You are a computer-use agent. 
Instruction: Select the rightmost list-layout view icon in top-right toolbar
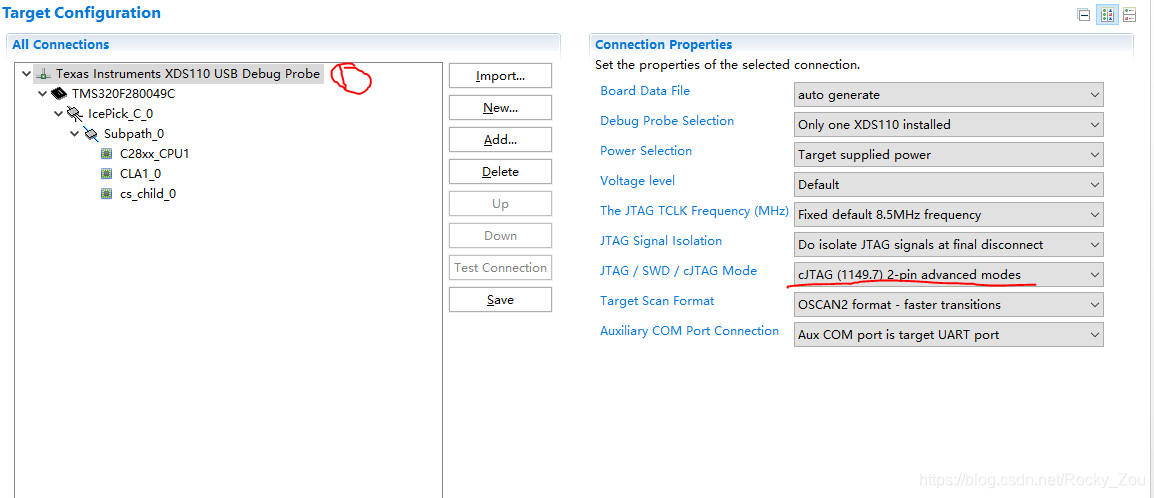[x=1130, y=15]
